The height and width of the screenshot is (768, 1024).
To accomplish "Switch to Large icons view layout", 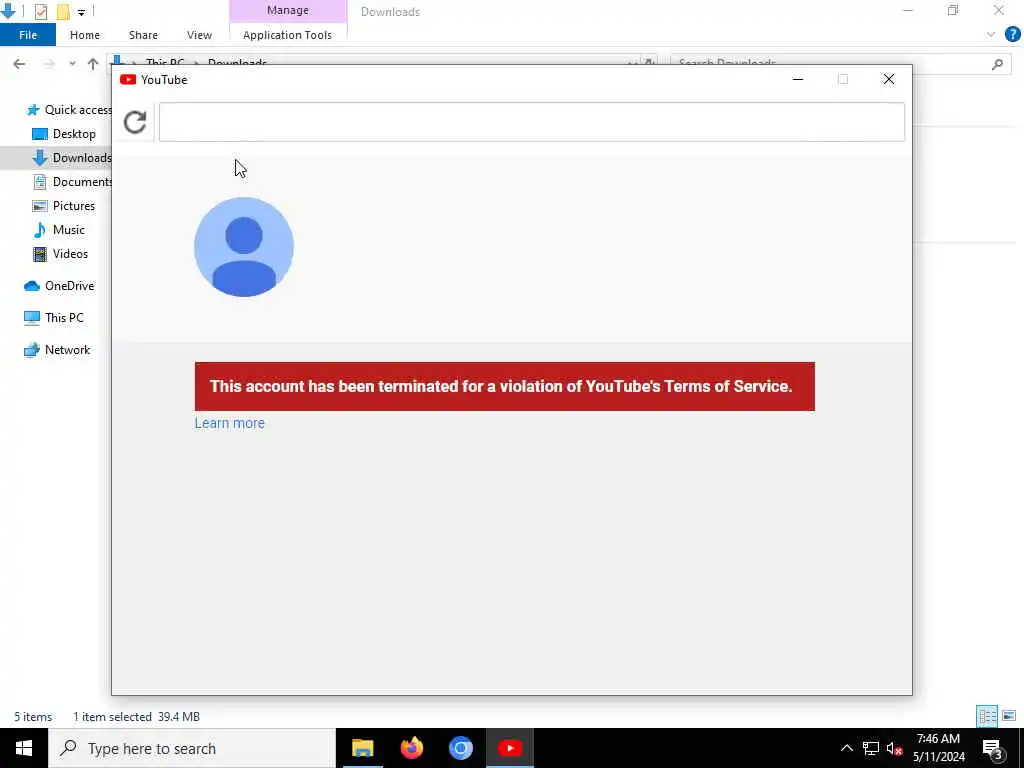I will (1009, 716).
